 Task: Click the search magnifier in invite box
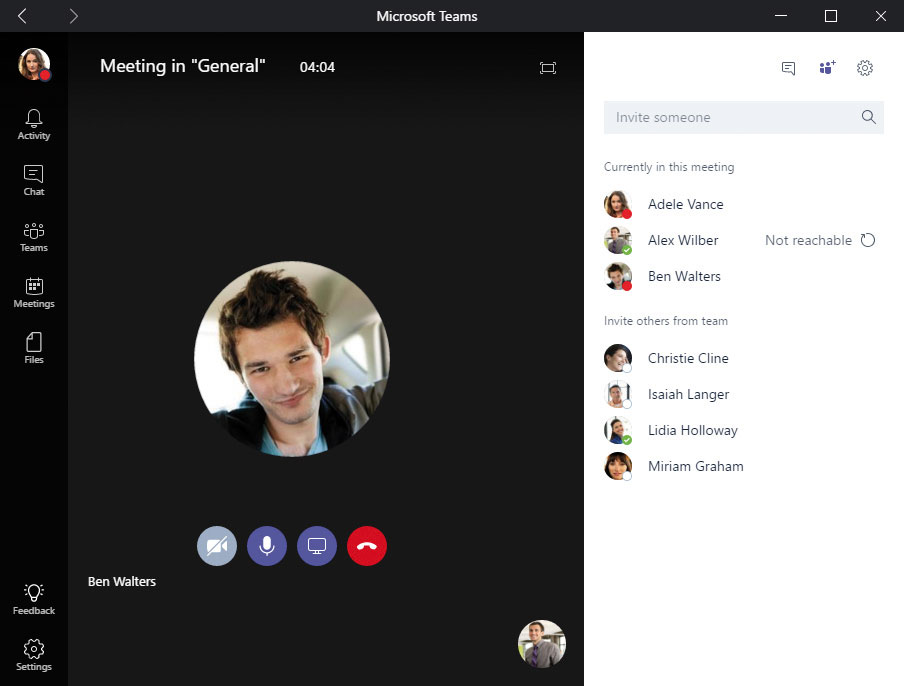coord(868,117)
